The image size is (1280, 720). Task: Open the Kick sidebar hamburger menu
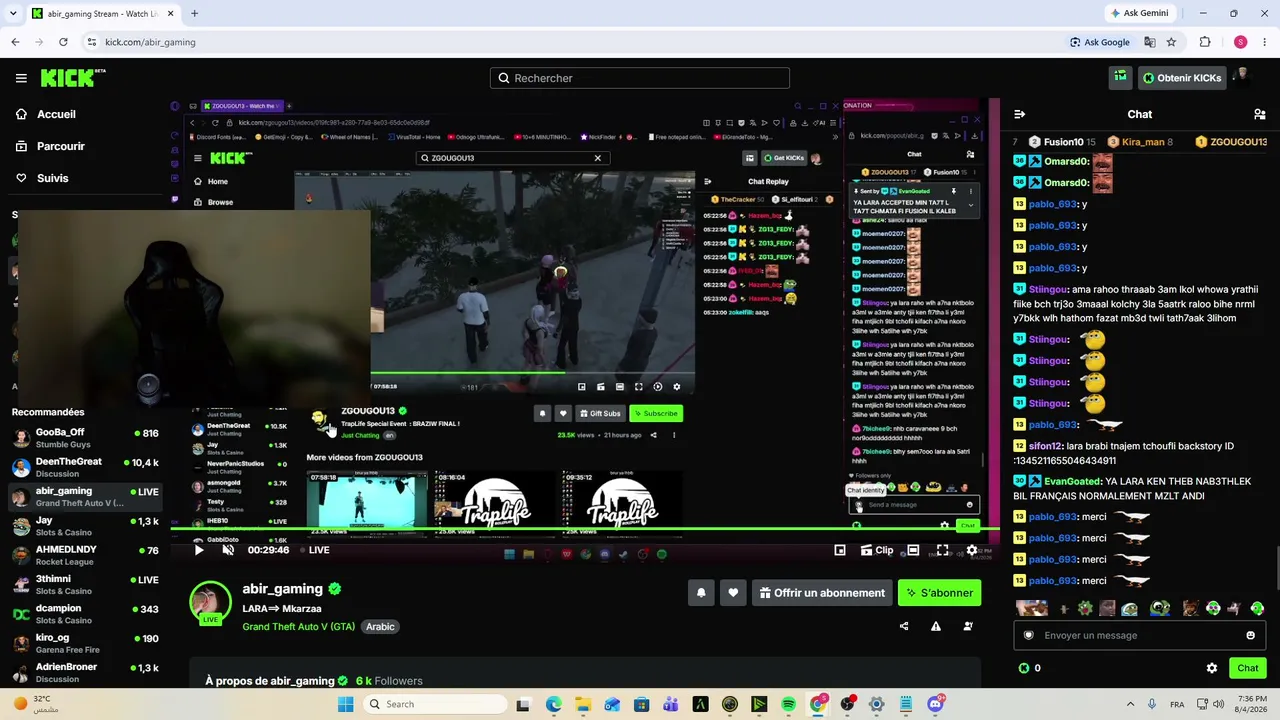click(x=21, y=78)
